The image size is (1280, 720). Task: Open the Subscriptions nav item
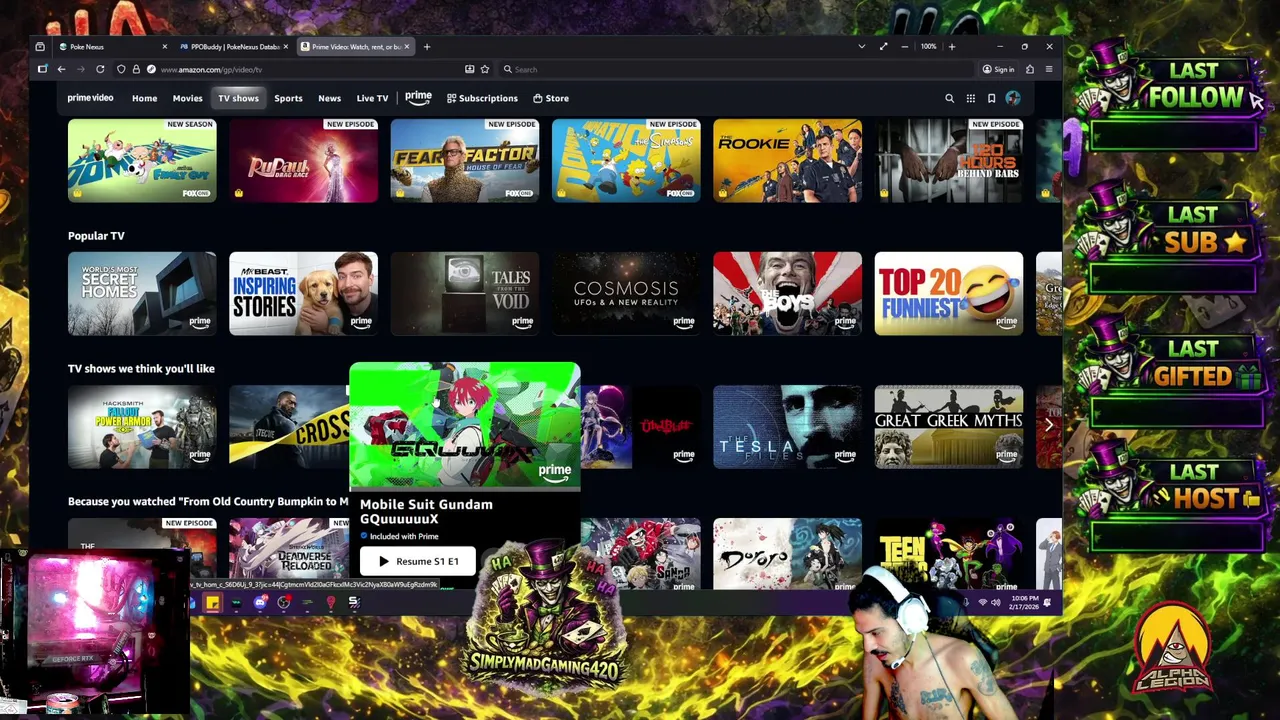tap(482, 98)
